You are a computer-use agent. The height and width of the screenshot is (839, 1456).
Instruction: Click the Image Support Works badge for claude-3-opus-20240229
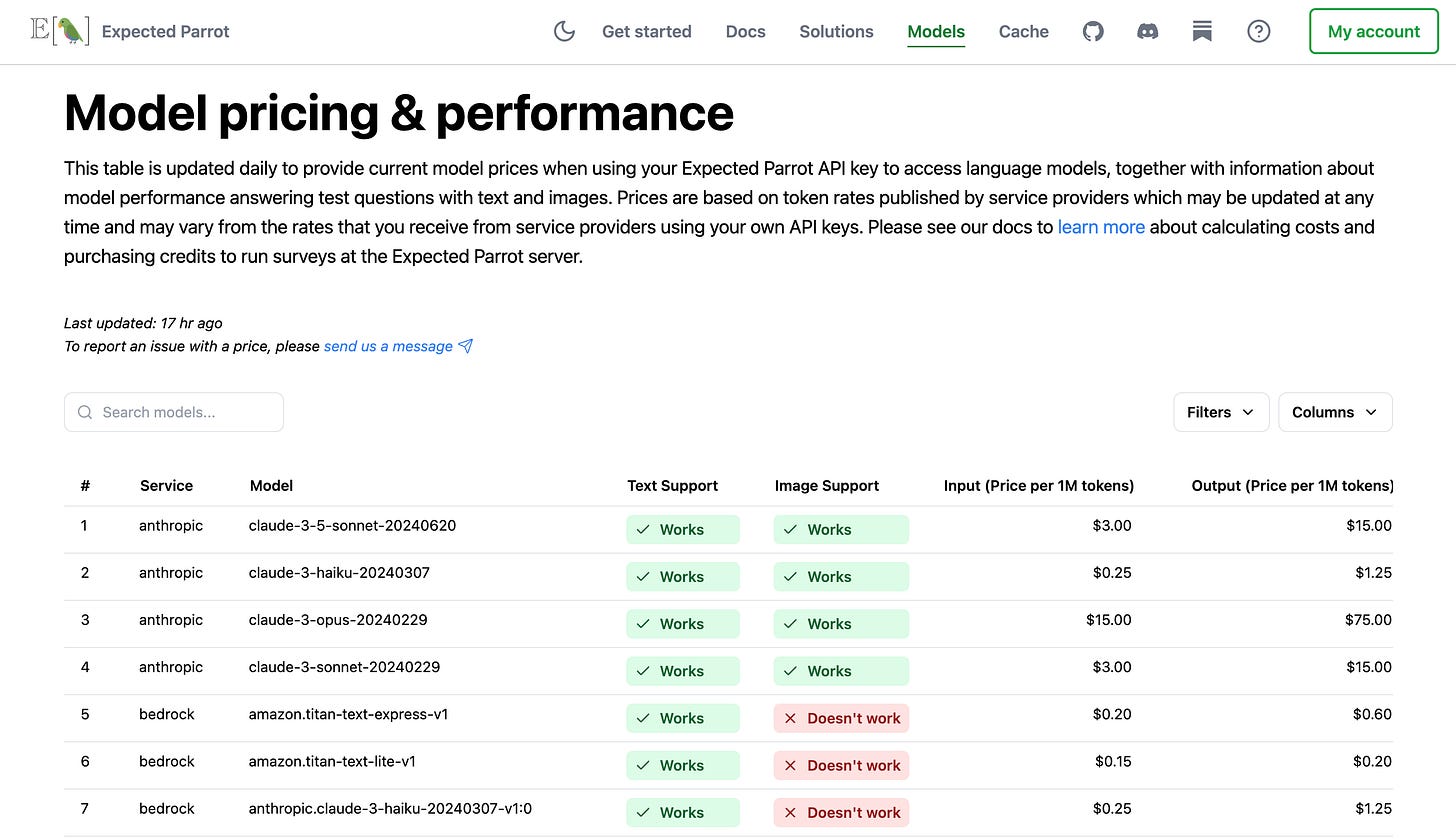click(x=841, y=624)
